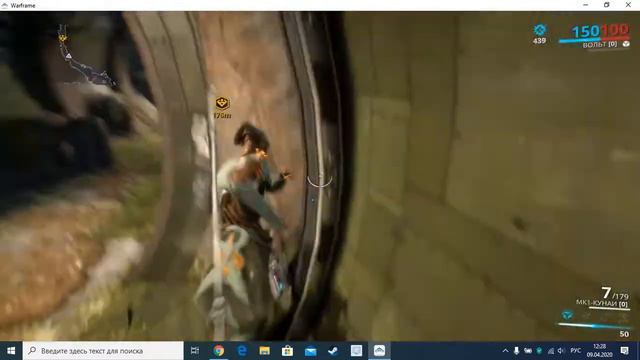Click the Warframe logo in the title bar
Viewport: 640px width, 360px height.
point(5,5)
